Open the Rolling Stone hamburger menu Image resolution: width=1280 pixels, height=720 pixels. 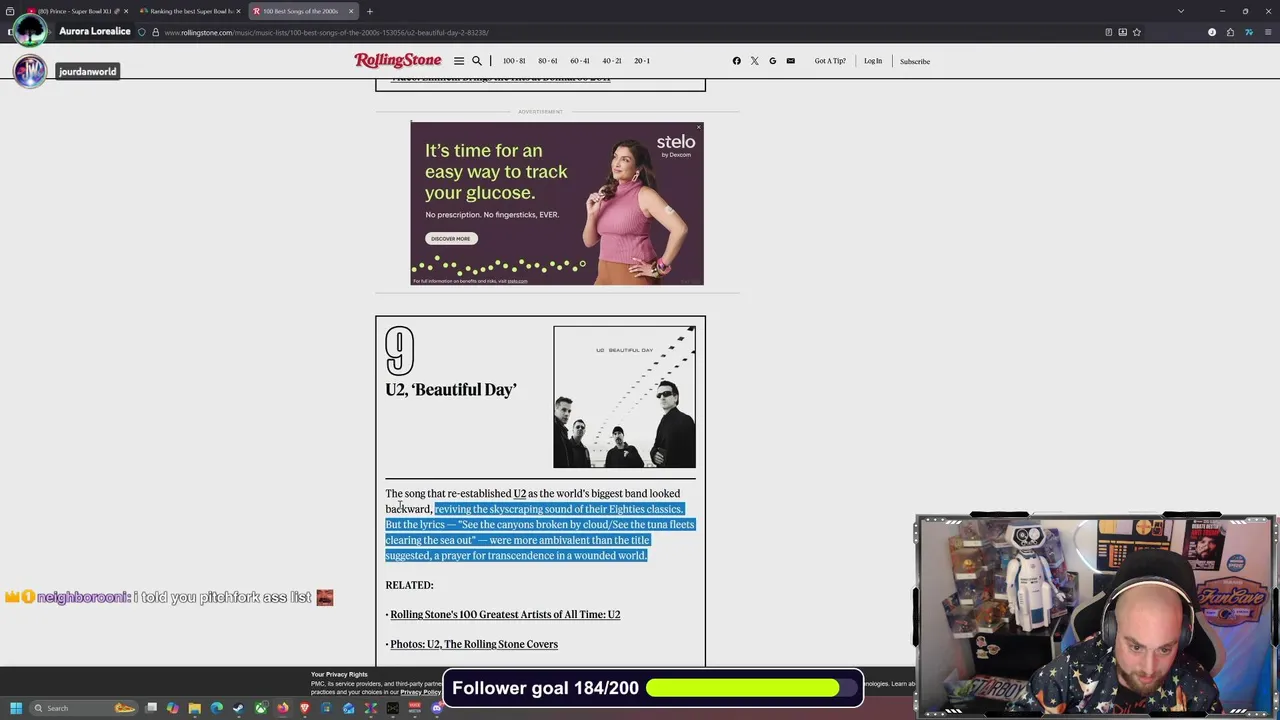[459, 61]
